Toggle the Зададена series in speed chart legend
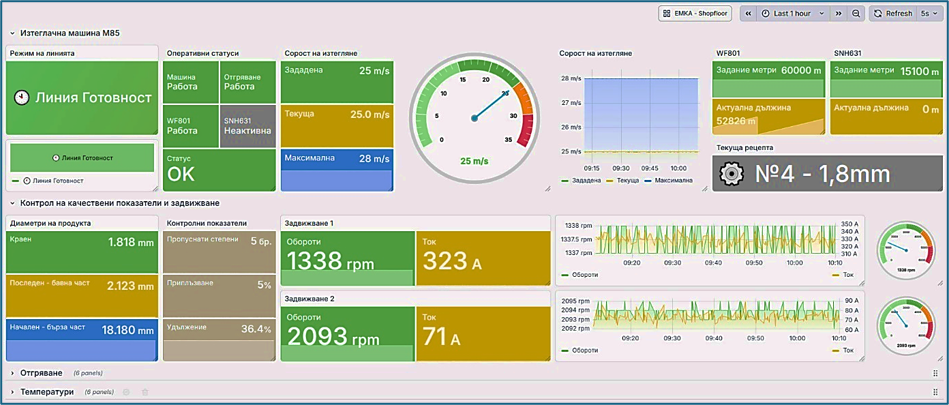Image resolution: width=949 pixels, height=405 pixels. (x=579, y=180)
